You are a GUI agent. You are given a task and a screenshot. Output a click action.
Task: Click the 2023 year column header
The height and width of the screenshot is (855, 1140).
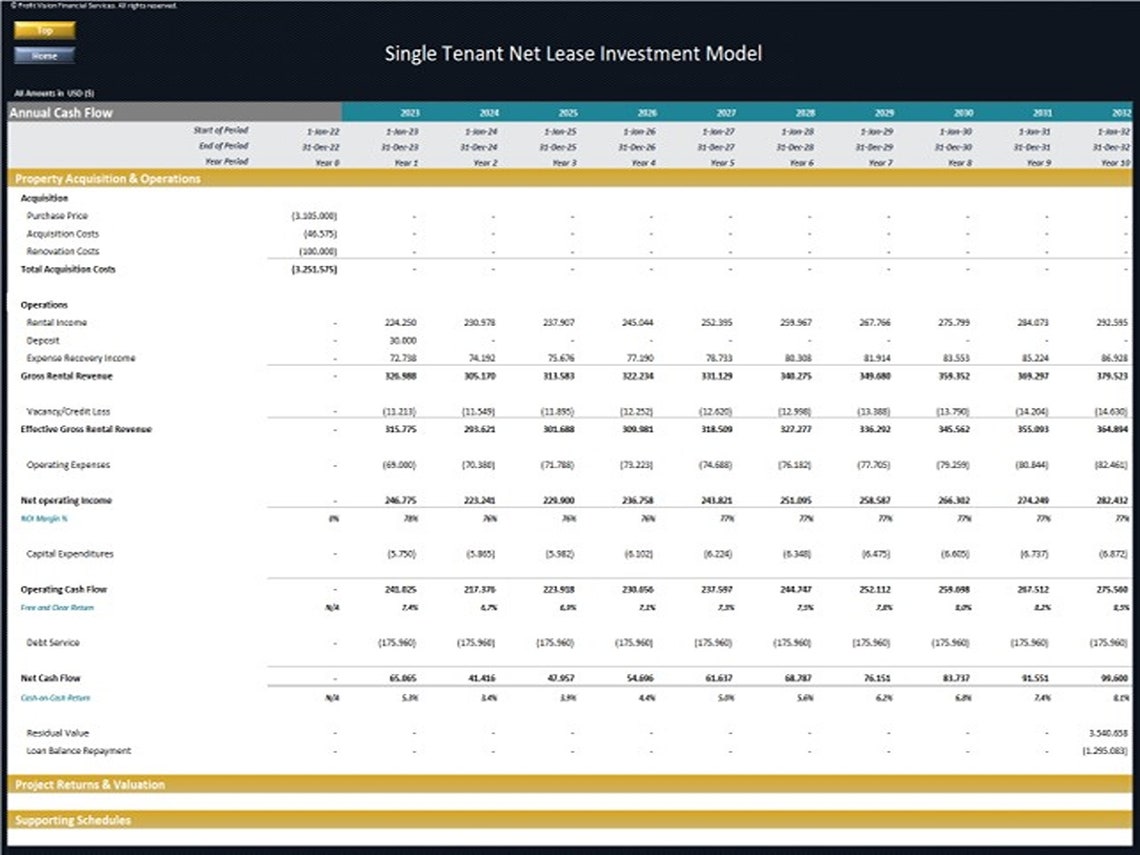click(409, 113)
